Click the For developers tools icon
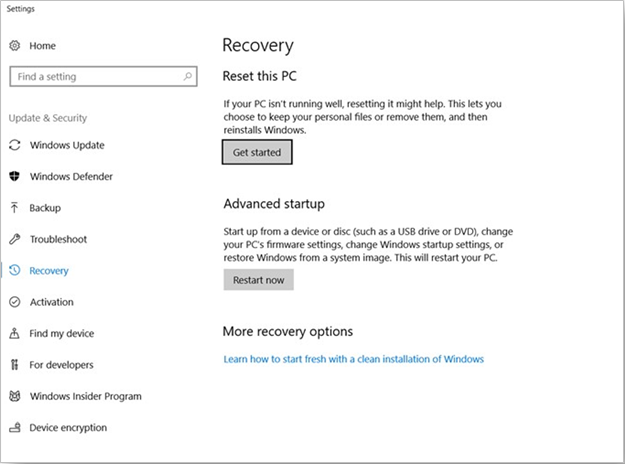Screen dimensions: 625x464 15,364
